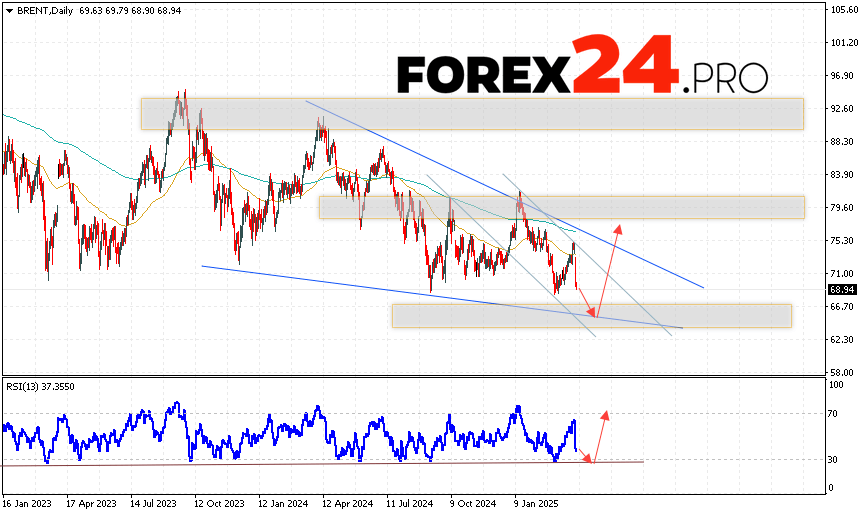Select the lower blue channel trendline

pos(400,293)
